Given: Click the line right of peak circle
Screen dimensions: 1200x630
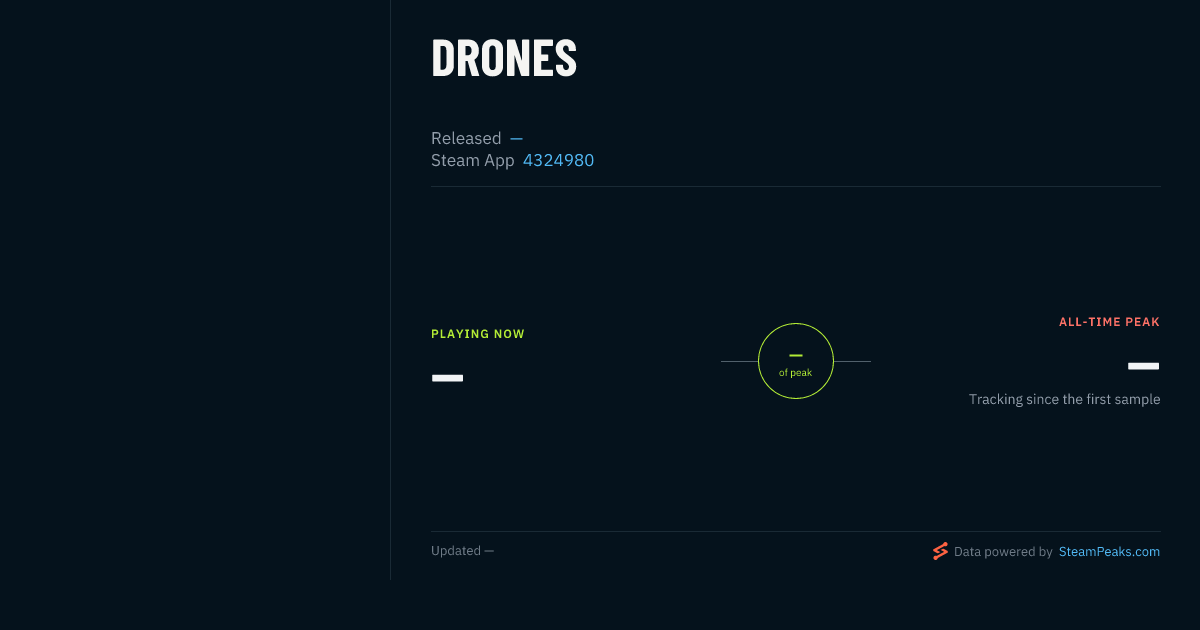Looking at the screenshot, I should point(852,361).
